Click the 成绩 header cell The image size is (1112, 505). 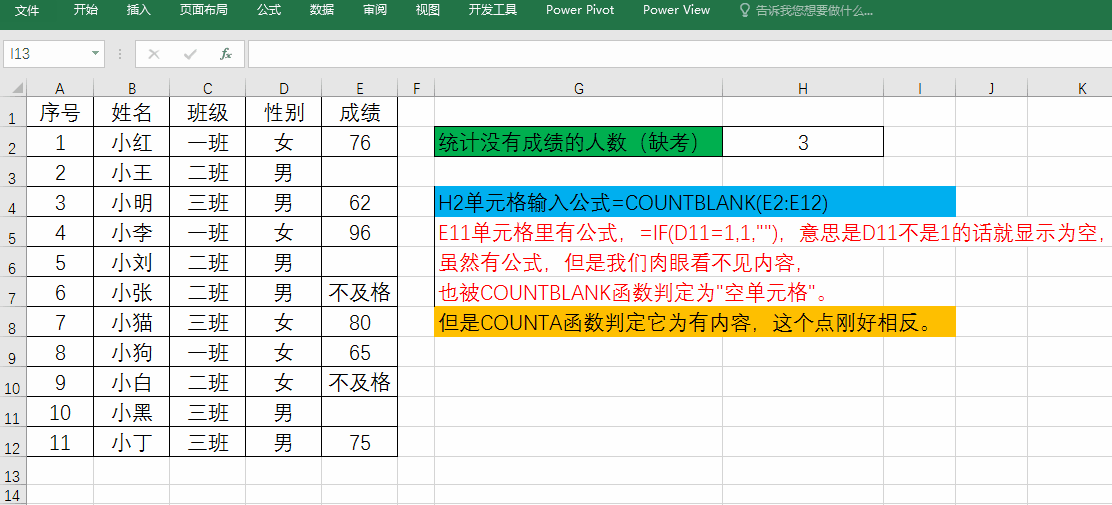pos(360,112)
